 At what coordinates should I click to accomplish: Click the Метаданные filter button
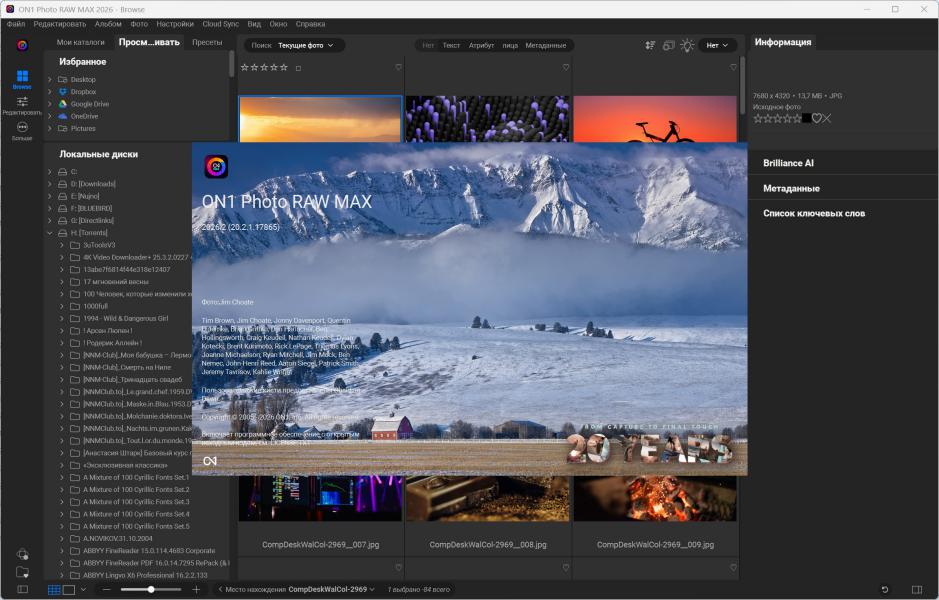(x=546, y=45)
